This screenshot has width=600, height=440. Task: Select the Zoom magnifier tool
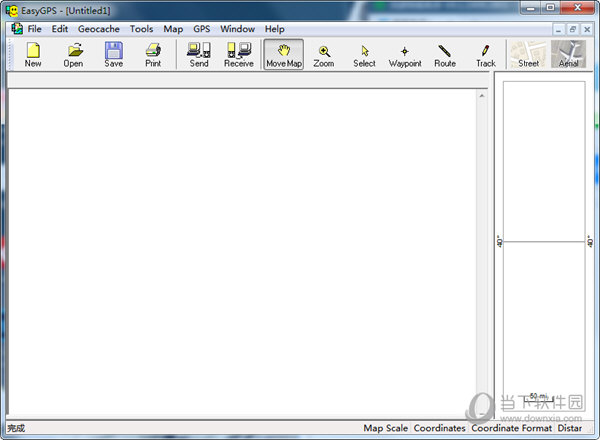coord(324,55)
